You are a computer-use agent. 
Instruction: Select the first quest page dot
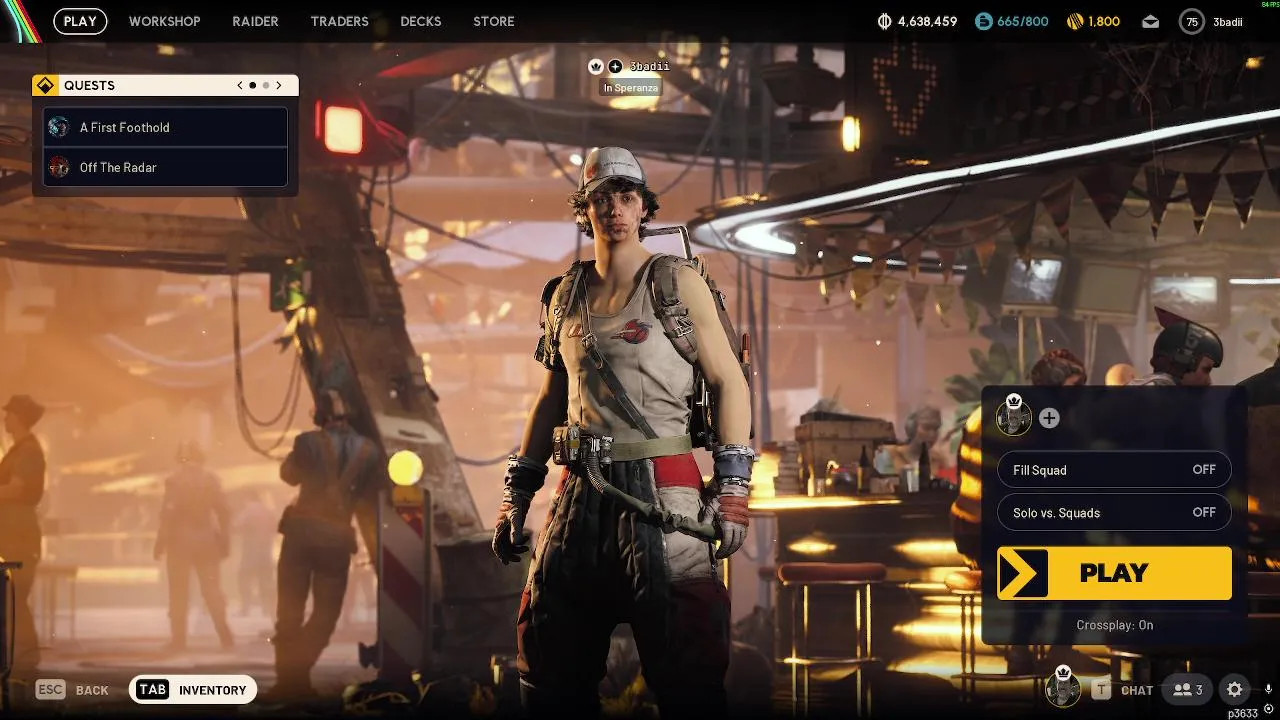pos(252,85)
